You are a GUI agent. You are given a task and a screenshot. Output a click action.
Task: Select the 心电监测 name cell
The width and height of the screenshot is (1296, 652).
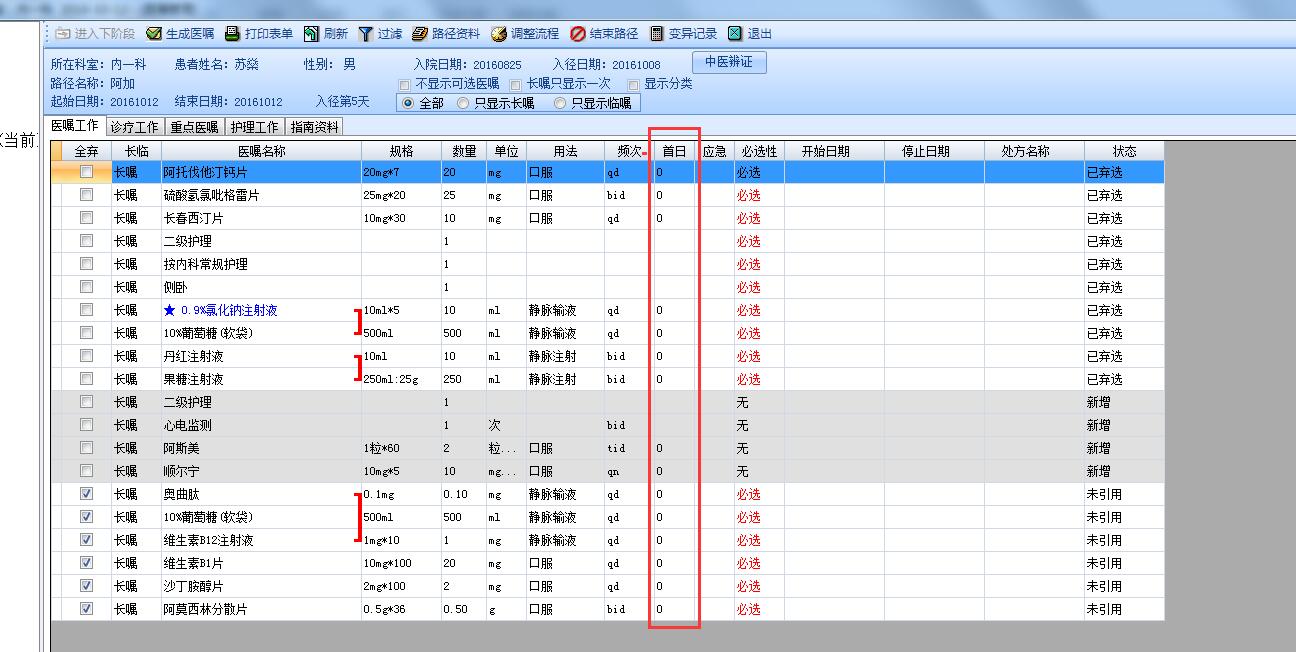261,425
